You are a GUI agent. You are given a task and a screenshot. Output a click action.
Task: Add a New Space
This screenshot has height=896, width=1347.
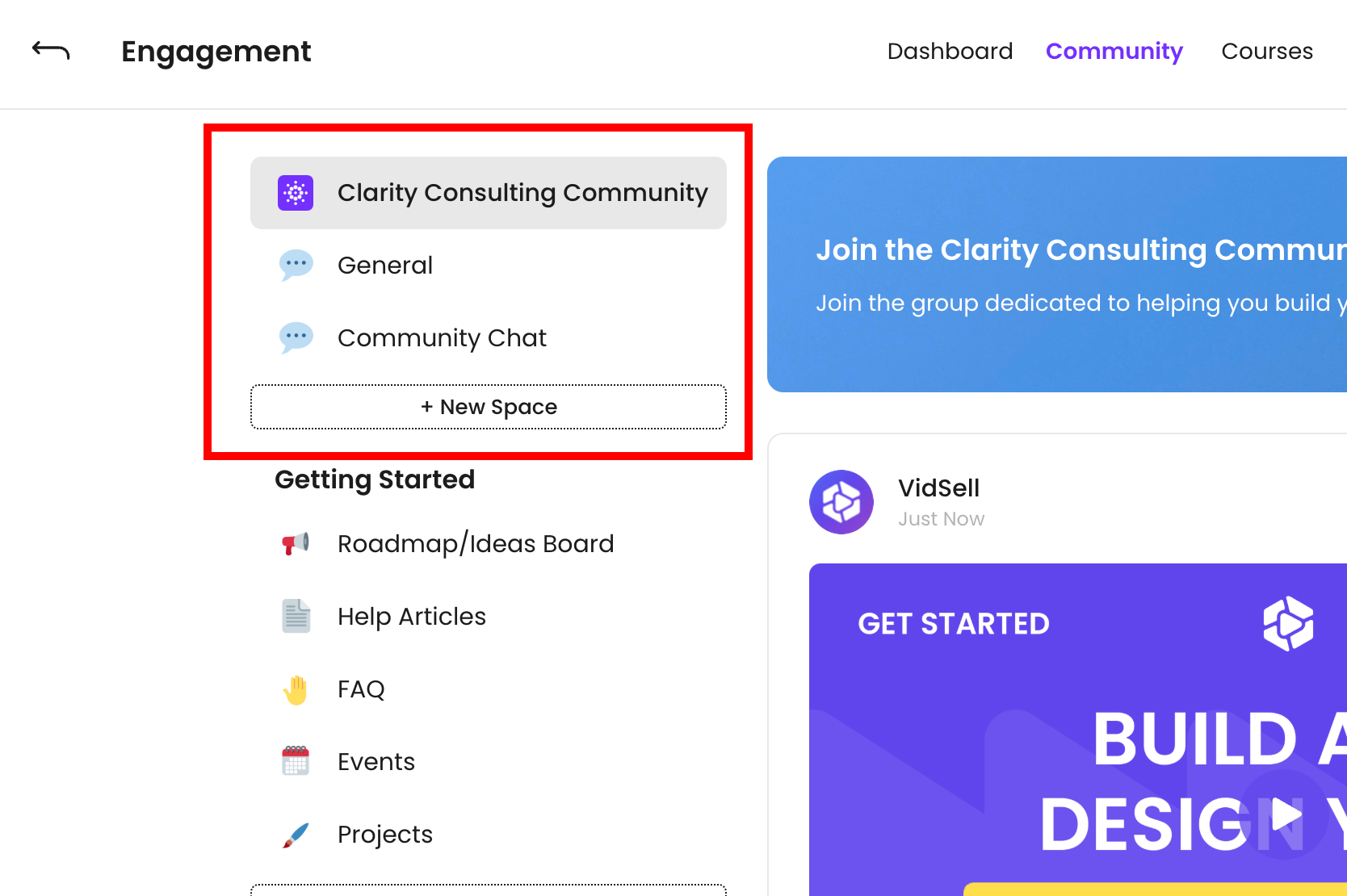pos(489,407)
